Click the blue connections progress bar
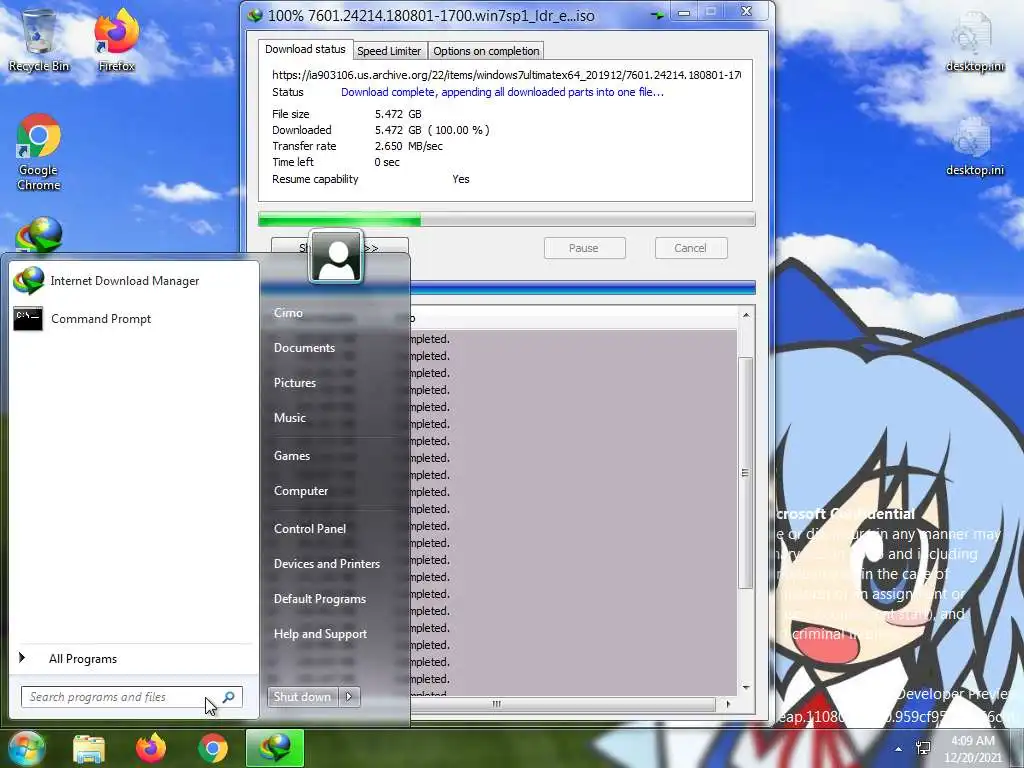This screenshot has height=768, width=1024. (583, 287)
